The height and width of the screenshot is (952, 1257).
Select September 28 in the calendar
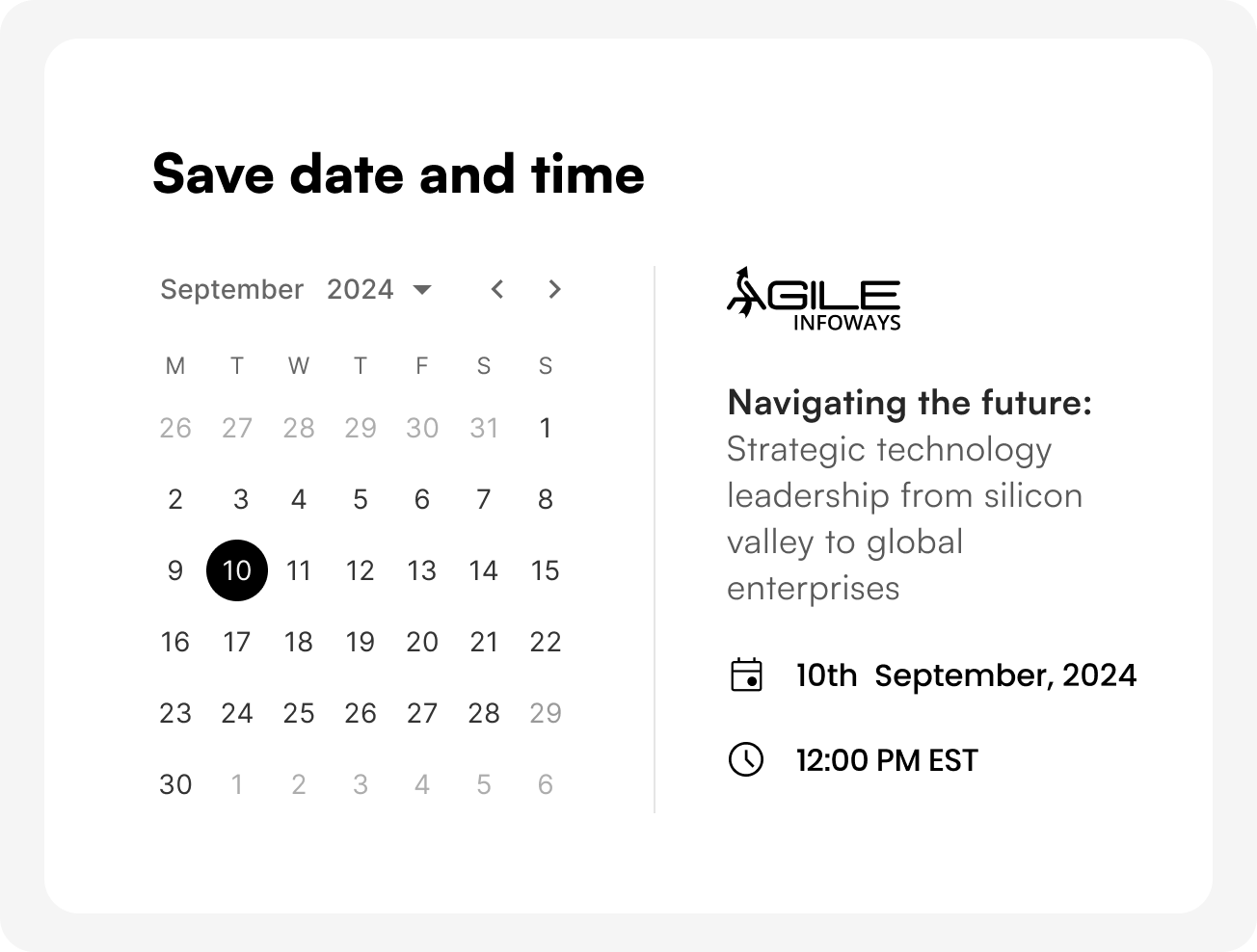point(484,713)
